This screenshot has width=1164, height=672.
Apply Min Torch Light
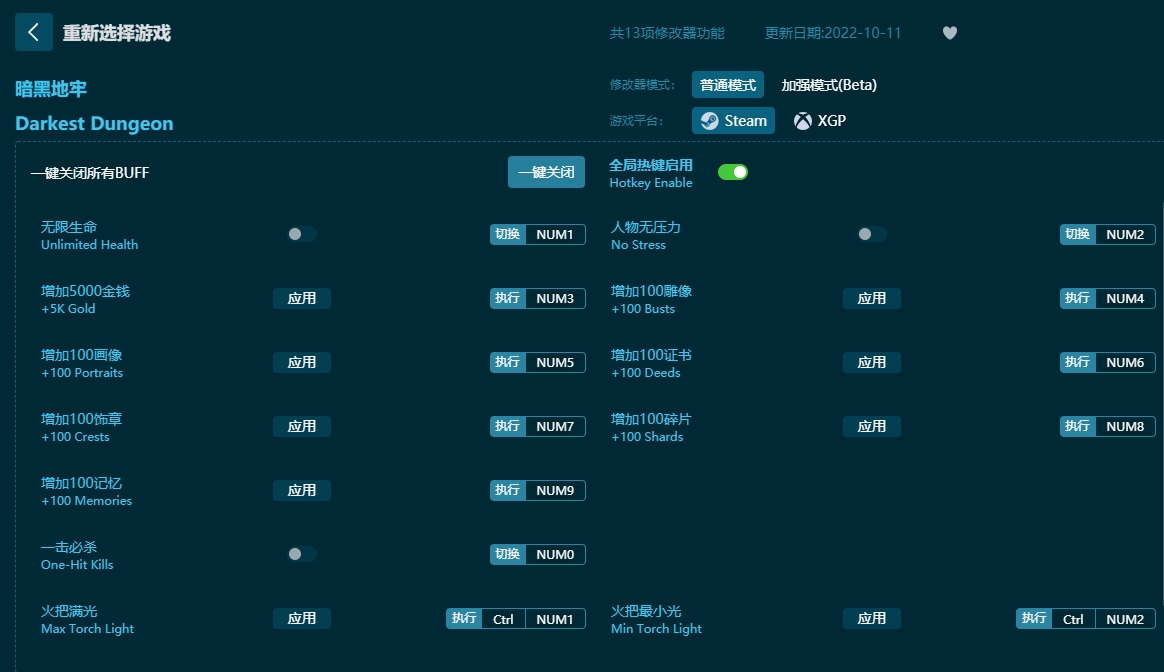pos(872,619)
